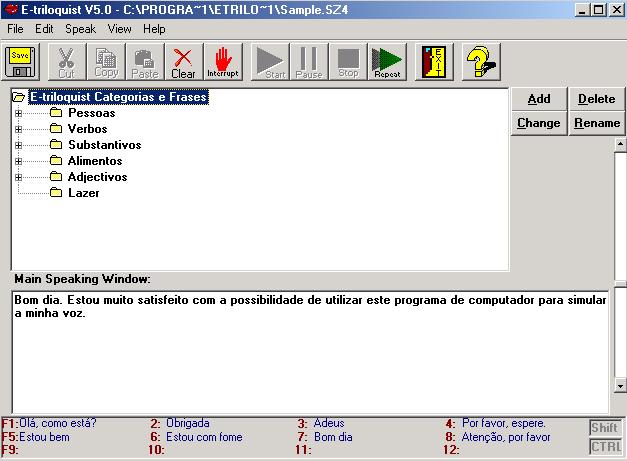
Task: Hit the red hand Interrupt button
Action: point(223,62)
